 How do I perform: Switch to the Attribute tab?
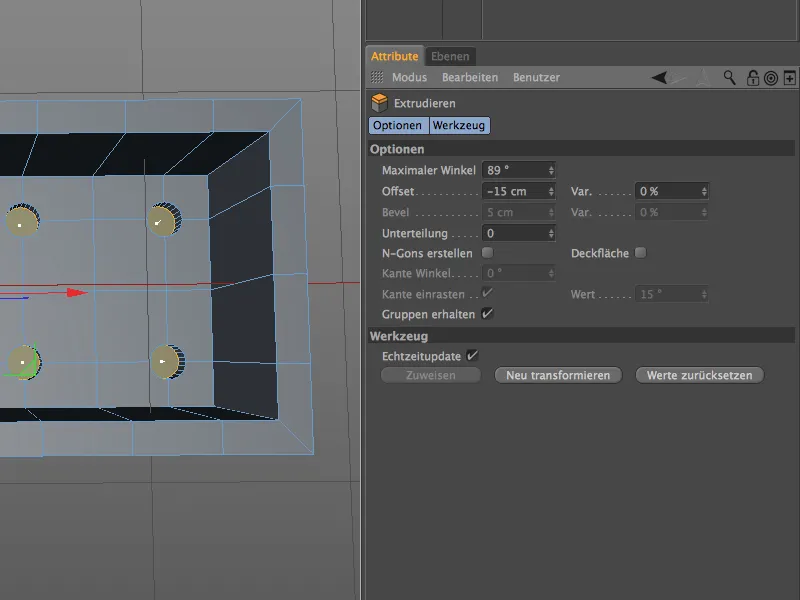pos(394,56)
